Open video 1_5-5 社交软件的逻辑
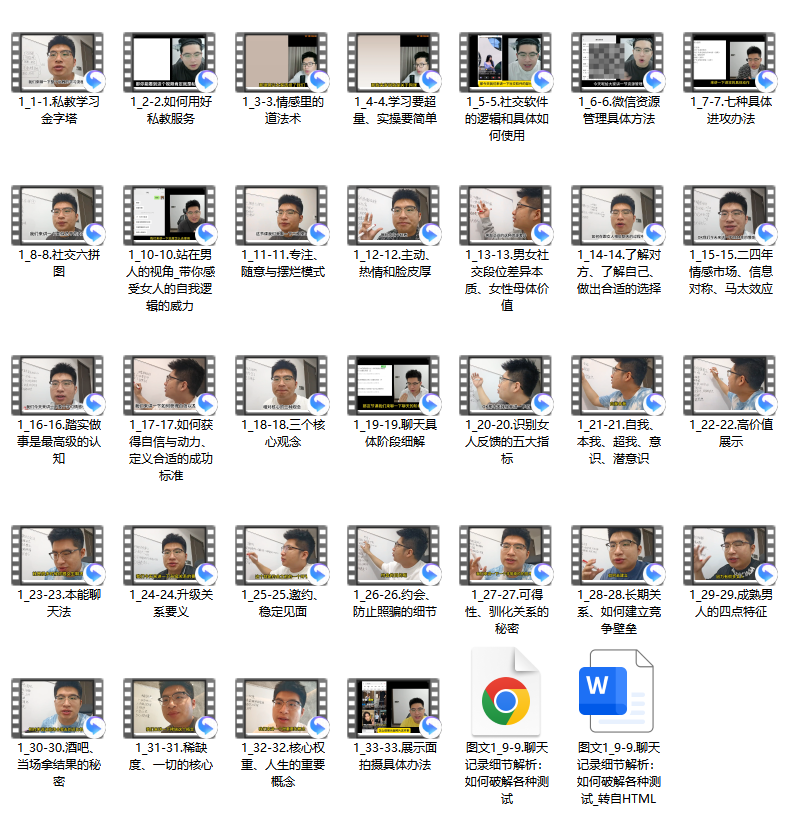The height and width of the screenshot is (816, 788). tap(506, 61)
